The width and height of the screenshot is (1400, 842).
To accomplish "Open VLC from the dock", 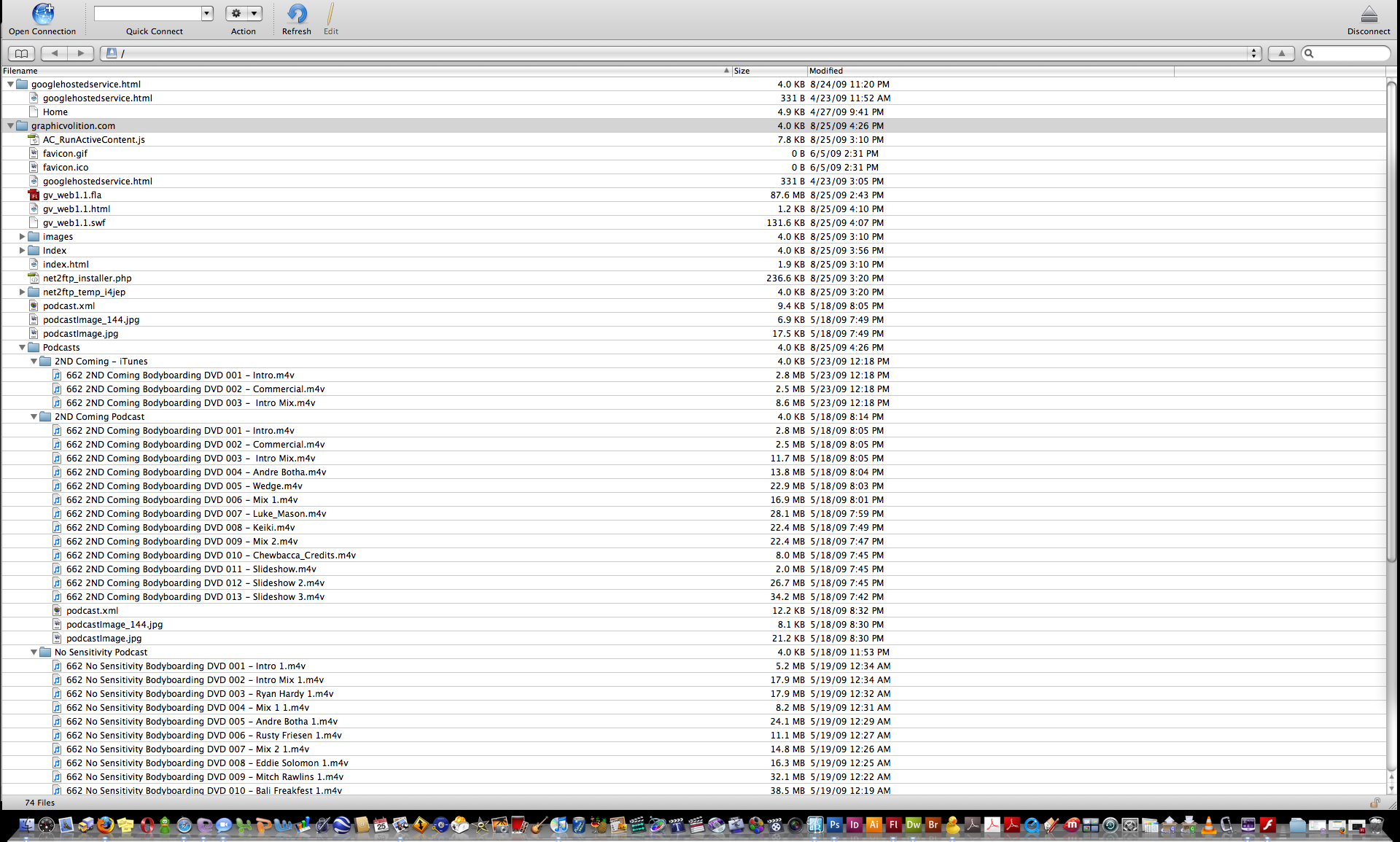I will pyautogui.click(x=1208, y=825).
